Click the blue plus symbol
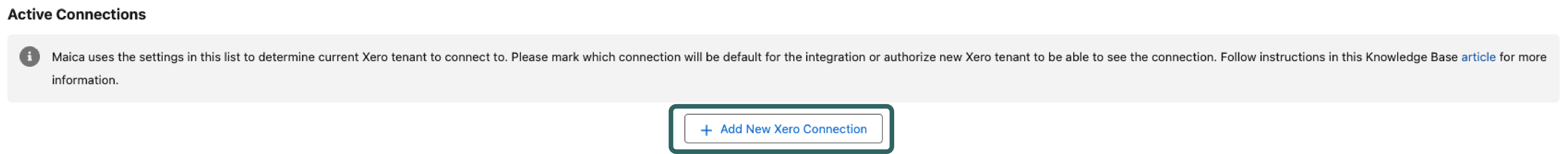Image resolution: width=1568 pixels, height=154 pixels. click(706, 130)
